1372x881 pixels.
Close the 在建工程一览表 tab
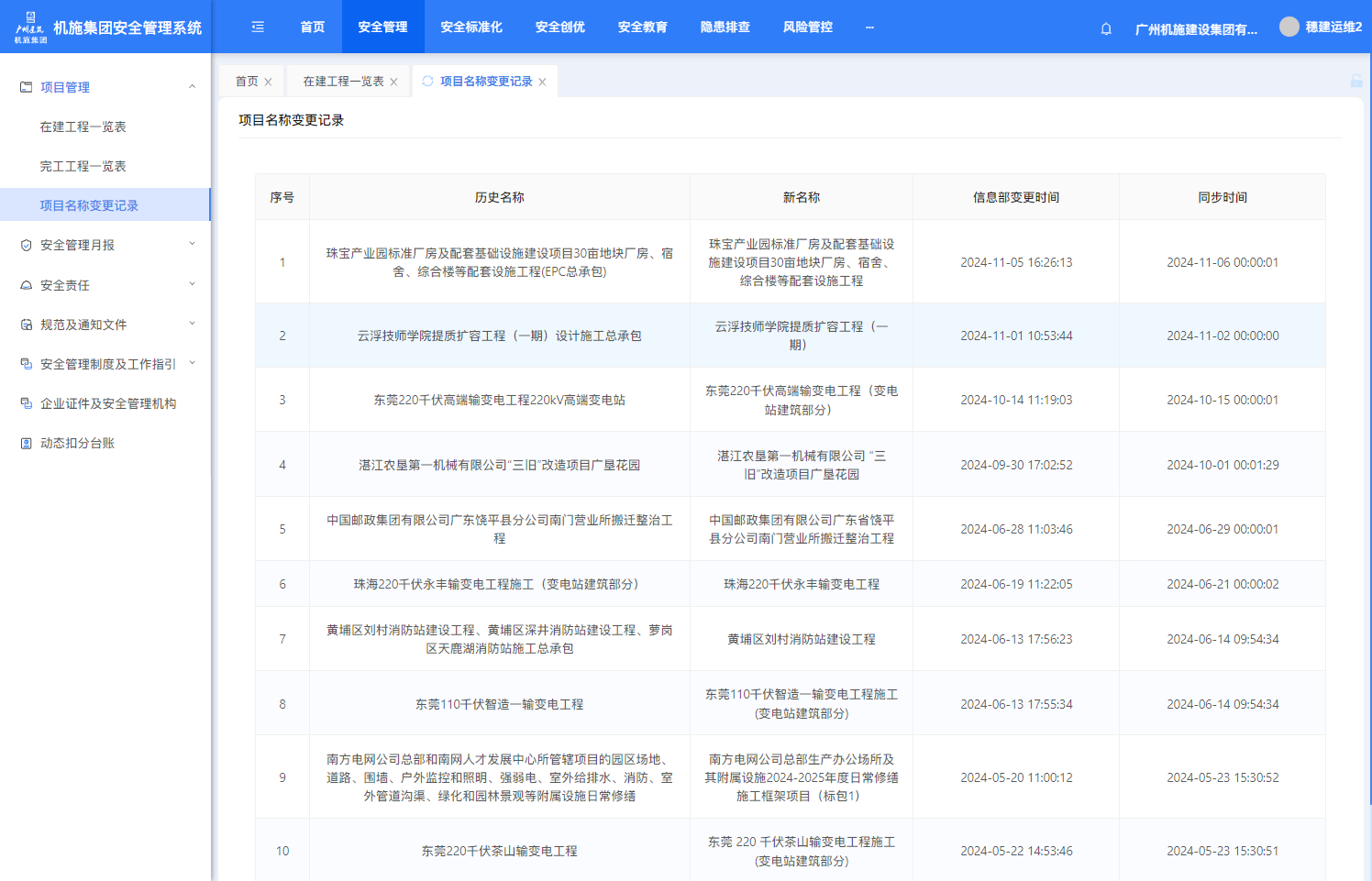(x=394, y=82)
